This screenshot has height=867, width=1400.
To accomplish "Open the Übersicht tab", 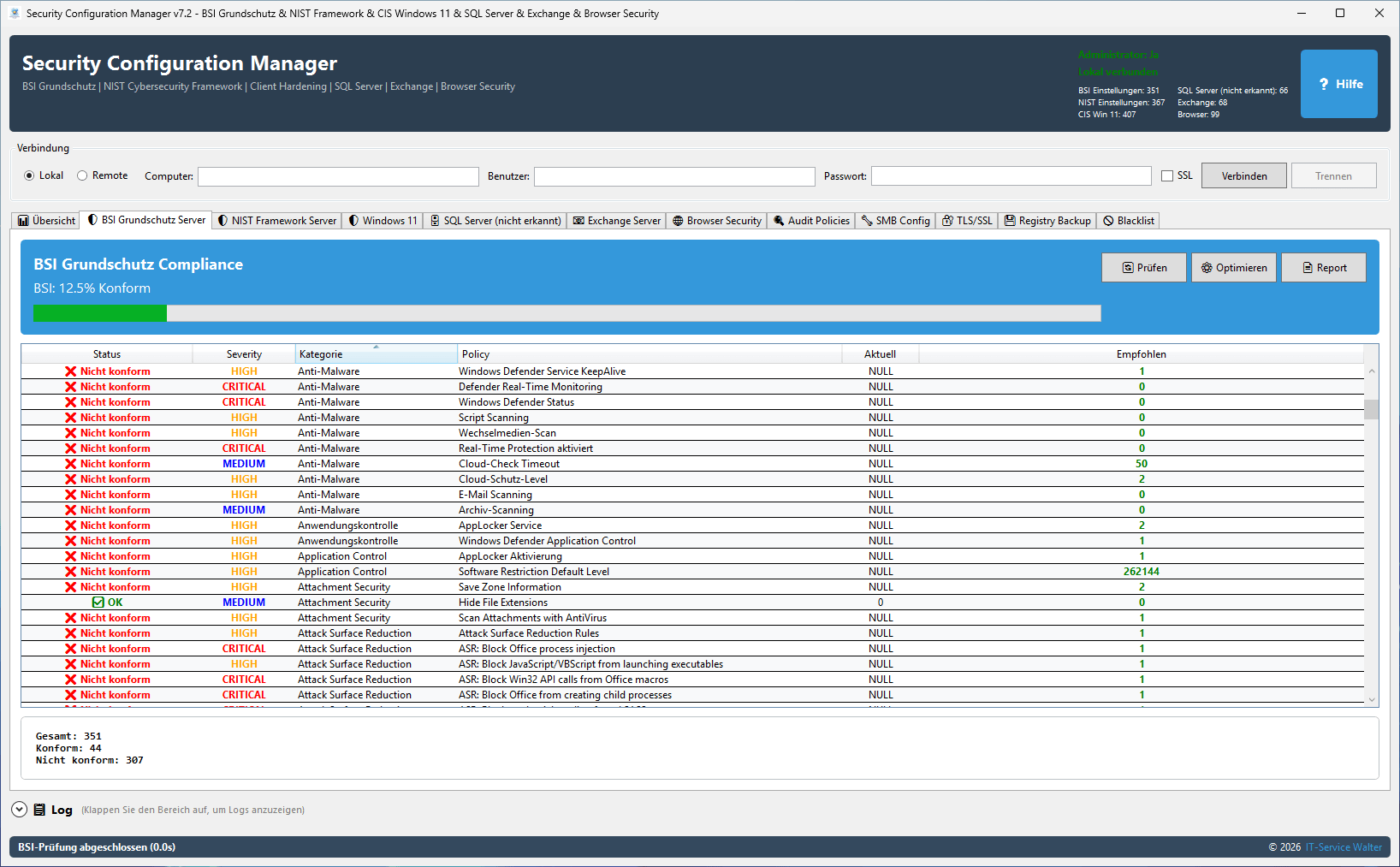I will click(x=47, y=221).
